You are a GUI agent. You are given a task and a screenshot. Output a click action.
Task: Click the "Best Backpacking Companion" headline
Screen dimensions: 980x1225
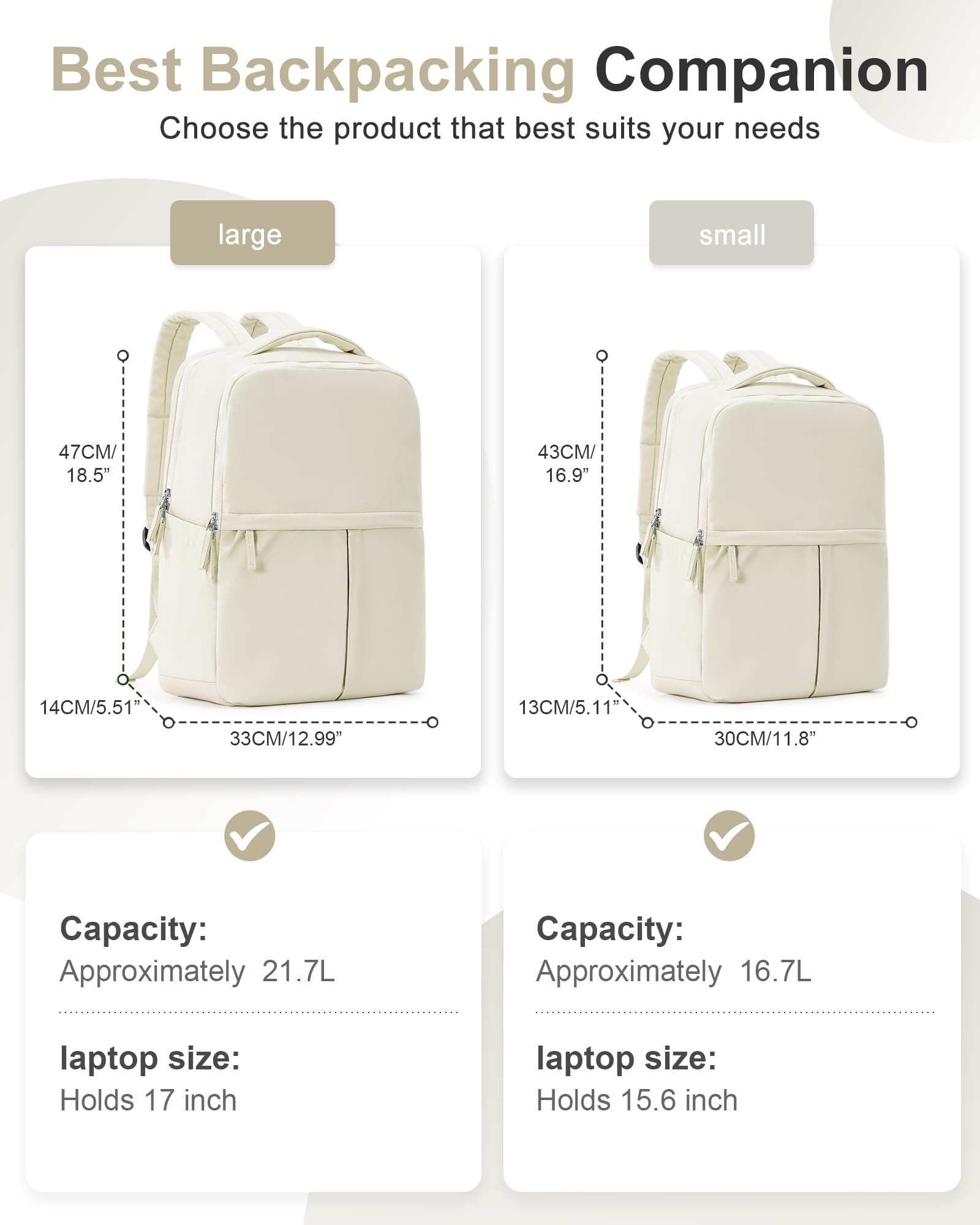[x=490, y=70]
